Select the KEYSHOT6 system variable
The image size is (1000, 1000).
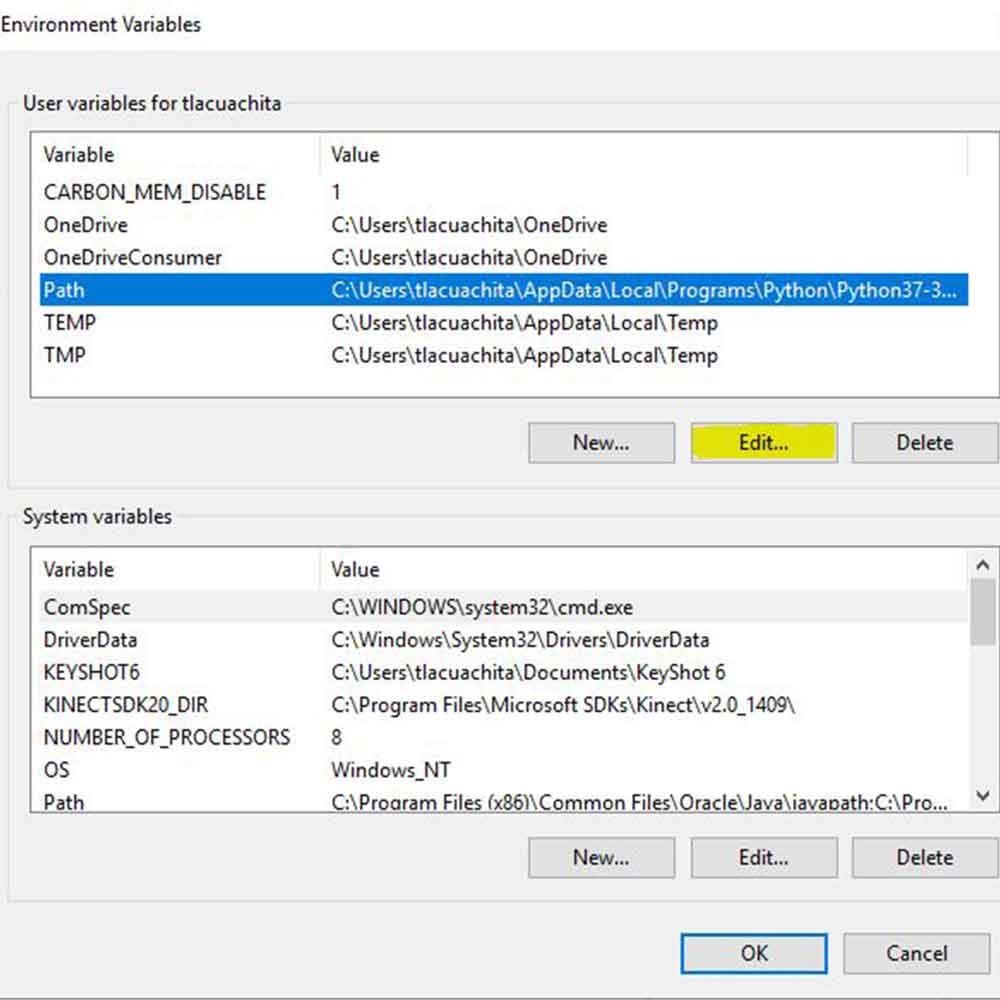(x=91, y=672)
